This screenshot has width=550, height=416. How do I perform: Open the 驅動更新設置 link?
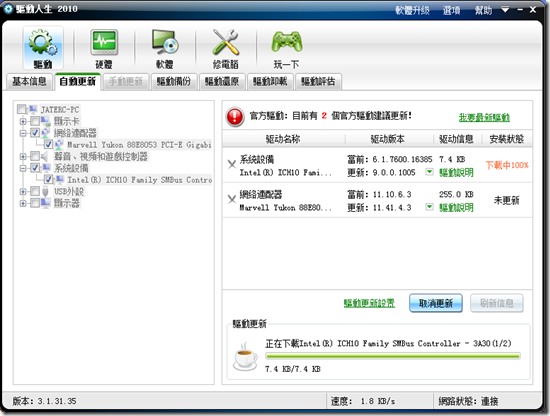369,303
